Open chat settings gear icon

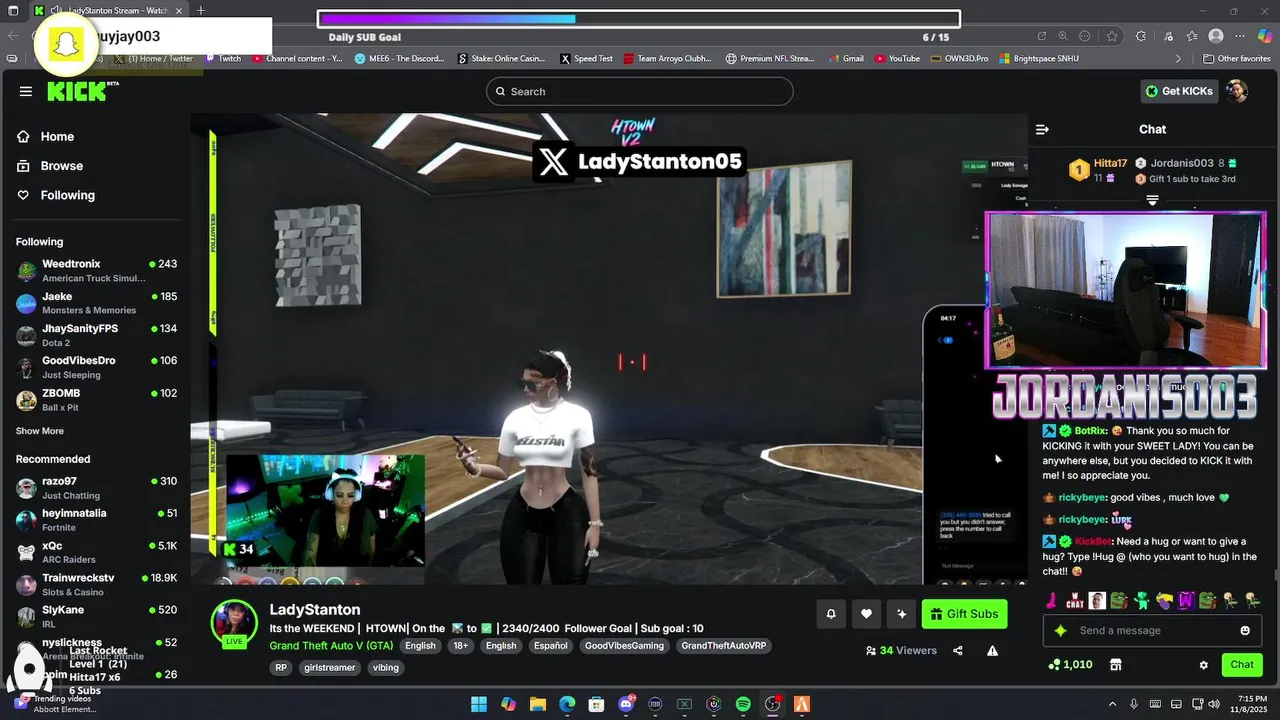click(1204, 665)
